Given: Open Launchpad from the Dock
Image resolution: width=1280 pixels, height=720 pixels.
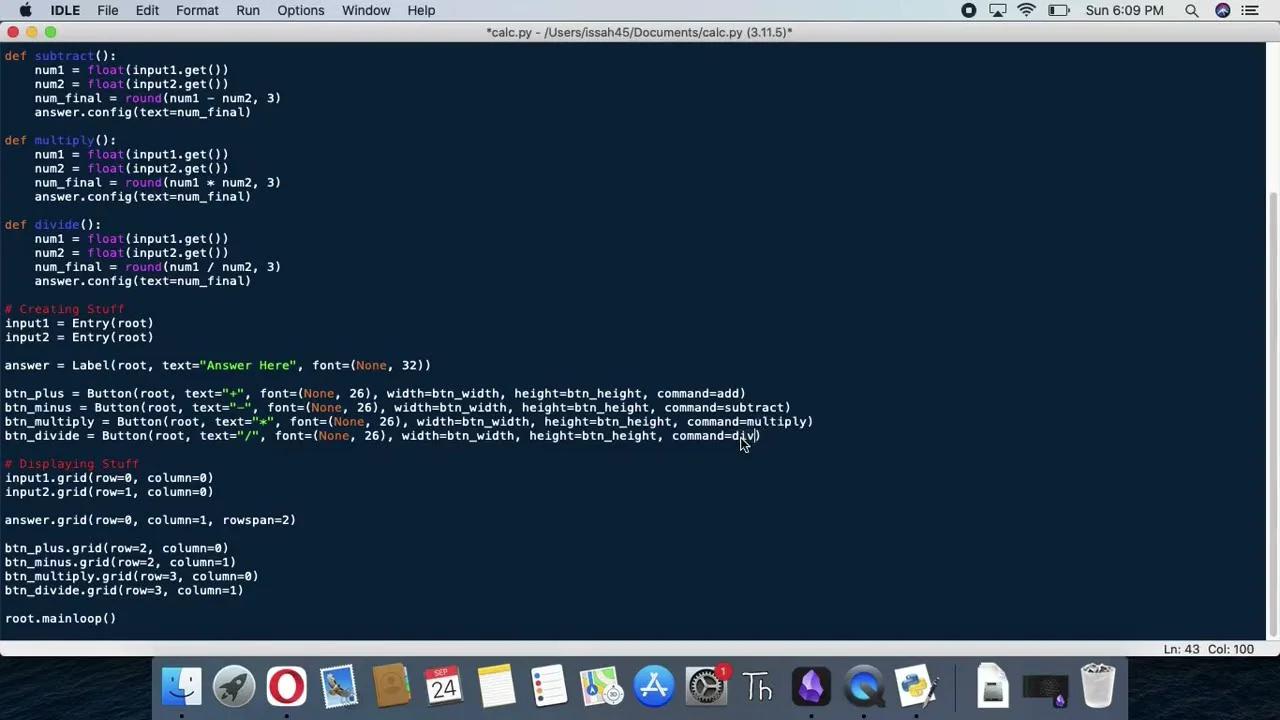Looking at the screenshot, I should tap(233, 686).
